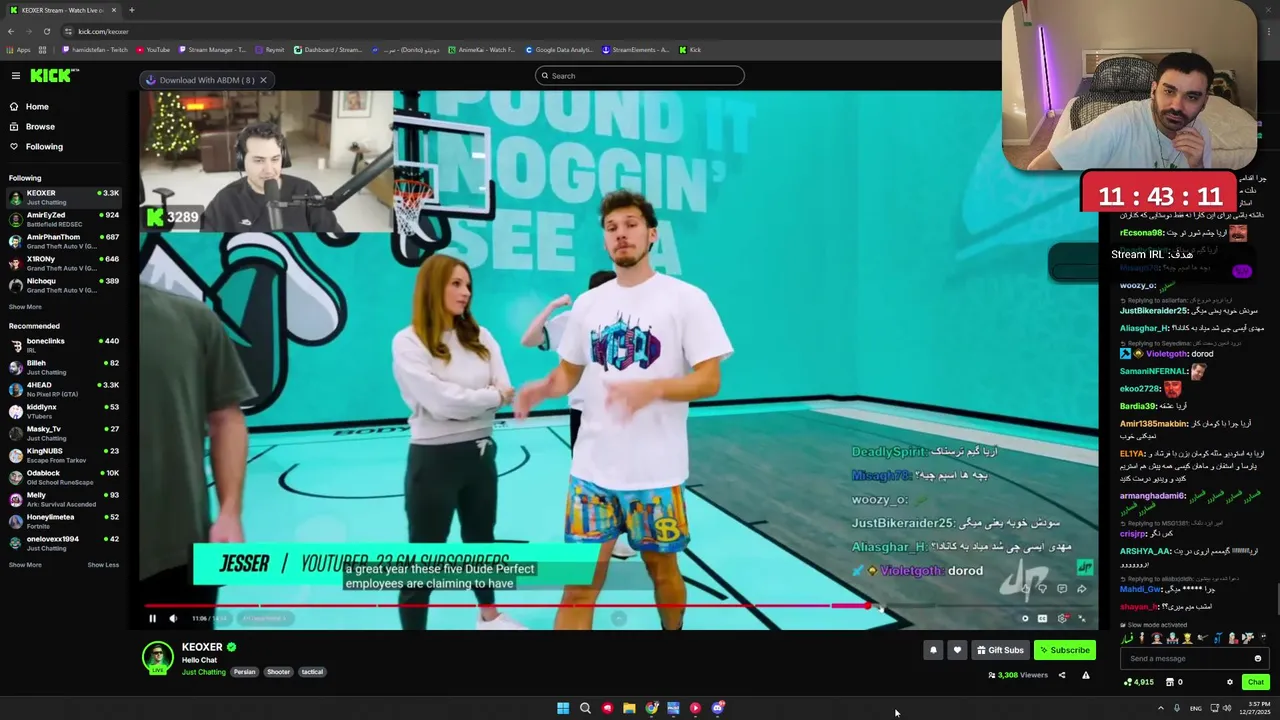Mute the player volume
Screen dimensions: 1280x720
173,618
